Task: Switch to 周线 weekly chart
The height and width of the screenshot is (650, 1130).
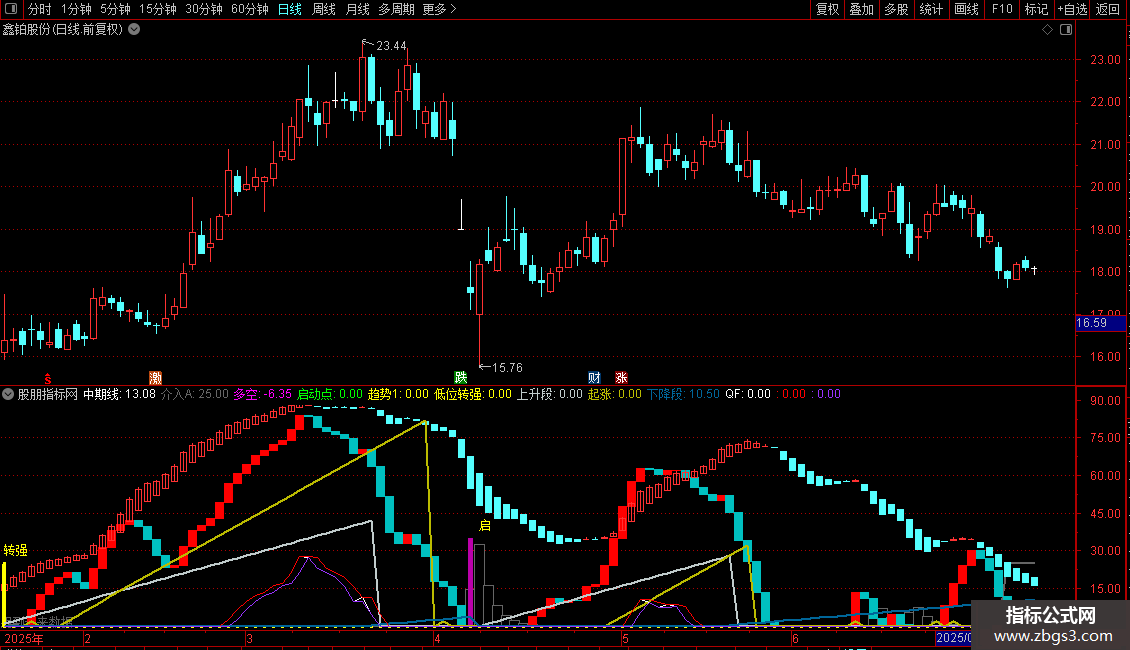Action: [324, 9]
